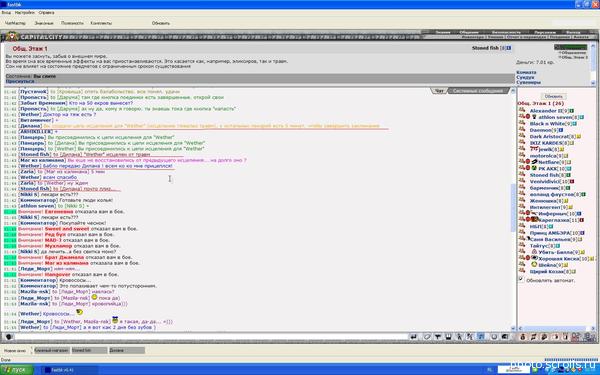Open the Настройки menu
This screenshot has height=375, width=600.
point(25,13)
